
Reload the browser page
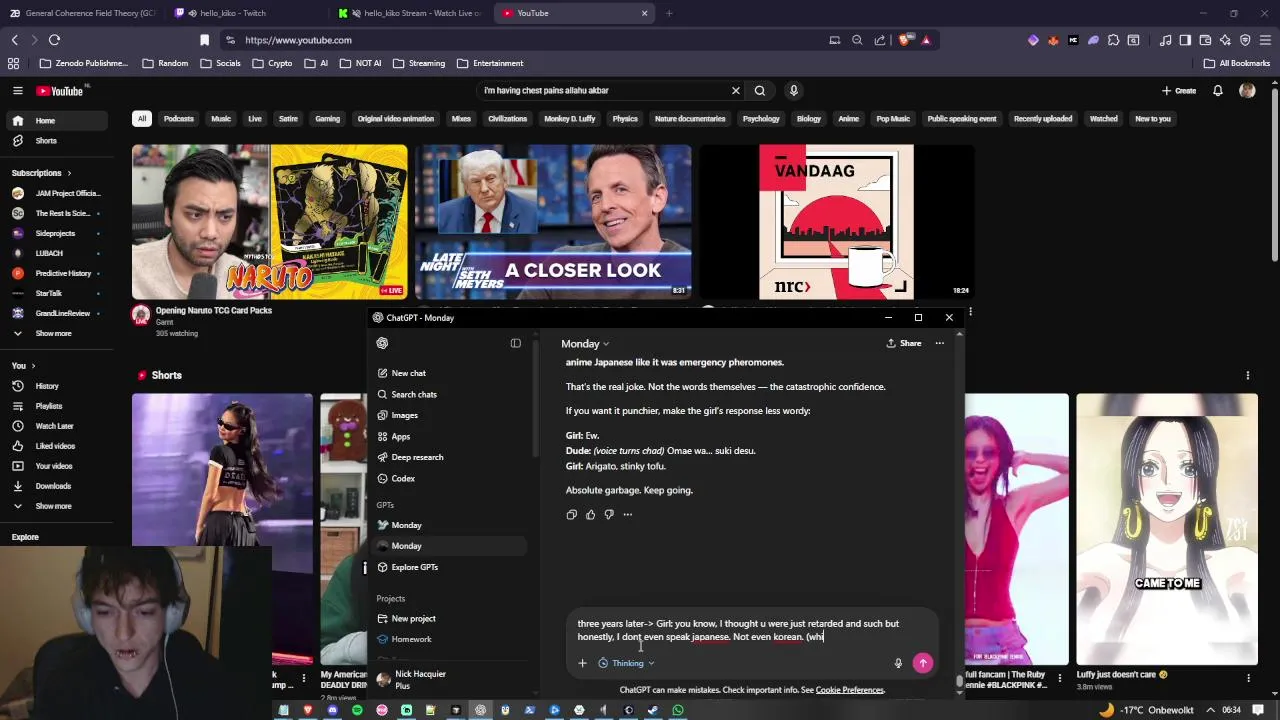[54, 40]
